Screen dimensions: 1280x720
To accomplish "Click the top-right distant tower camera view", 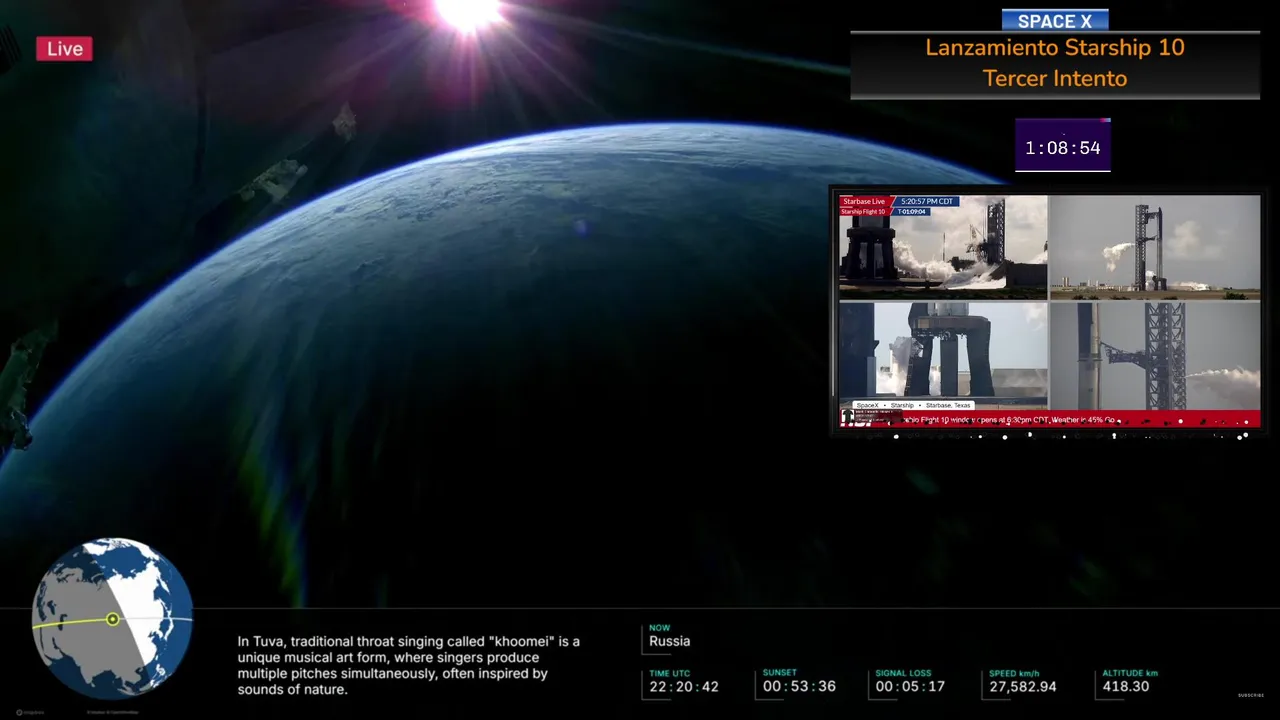I will click(1155, 248).
